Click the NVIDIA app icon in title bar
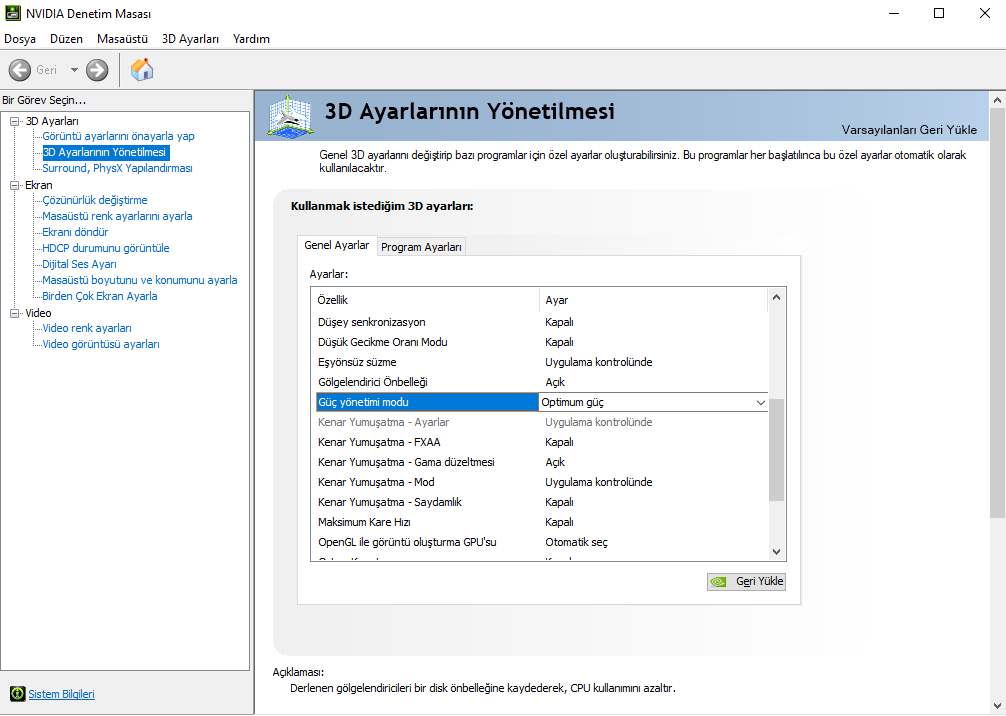Viewport: 1006px width, 716px height. click(12, 13)
